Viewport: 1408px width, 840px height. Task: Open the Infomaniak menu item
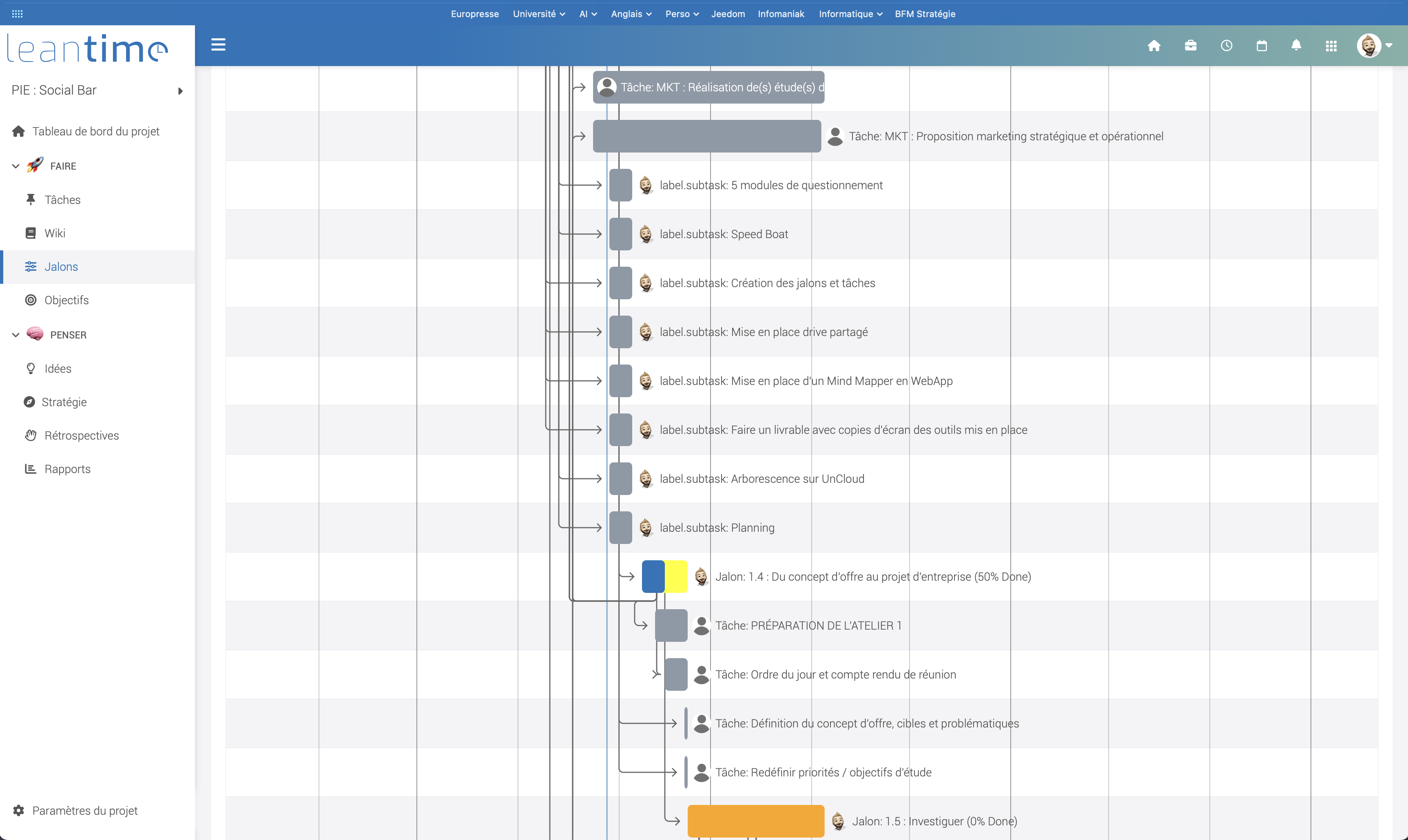(781, 13)
